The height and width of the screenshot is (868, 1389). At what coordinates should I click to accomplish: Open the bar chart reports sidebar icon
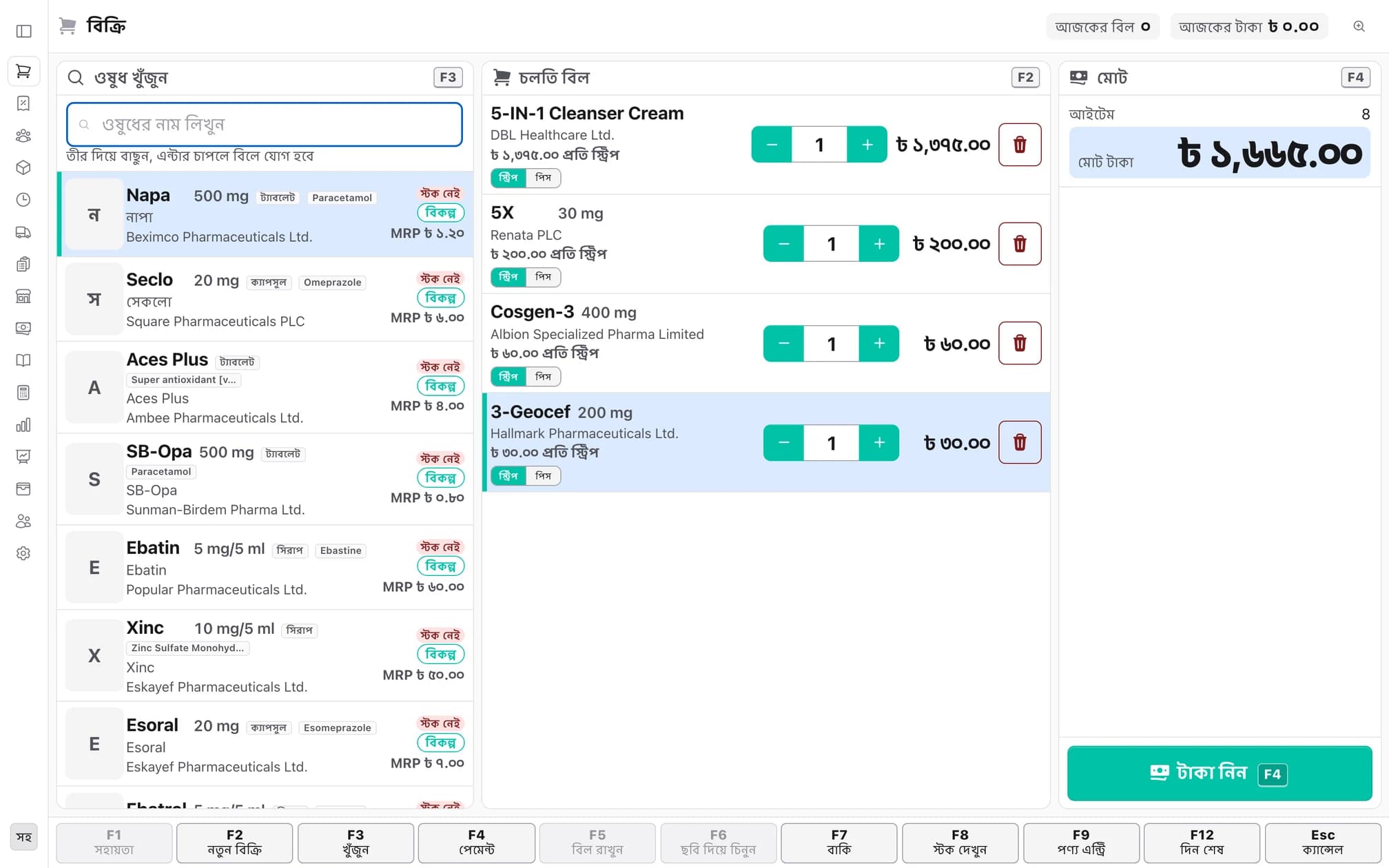[23, 425]
